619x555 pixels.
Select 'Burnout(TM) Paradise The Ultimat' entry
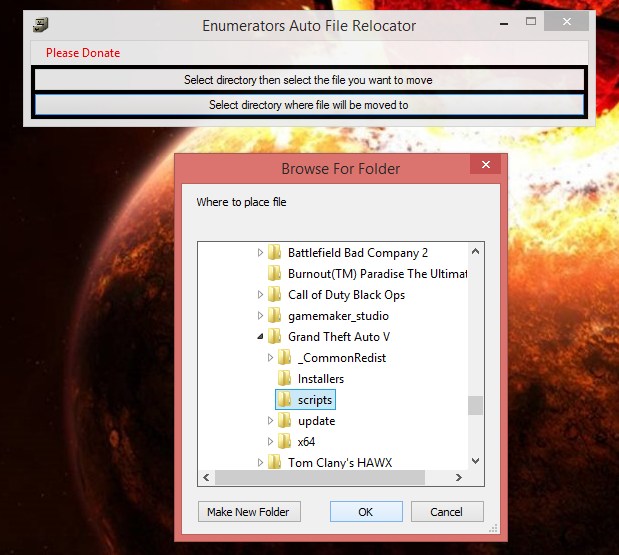click(377, 274)
